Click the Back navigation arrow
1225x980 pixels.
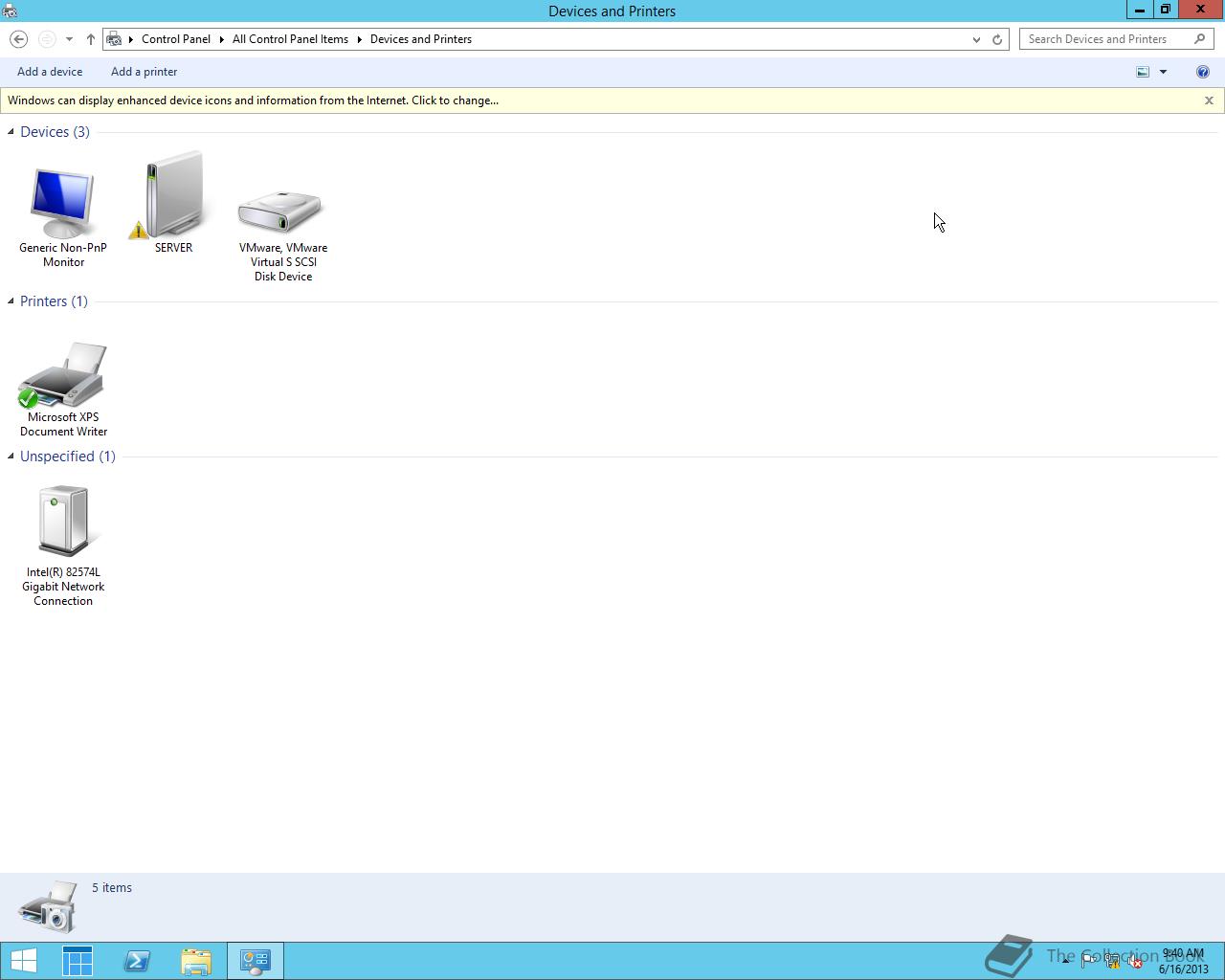(x=18, y=39)
